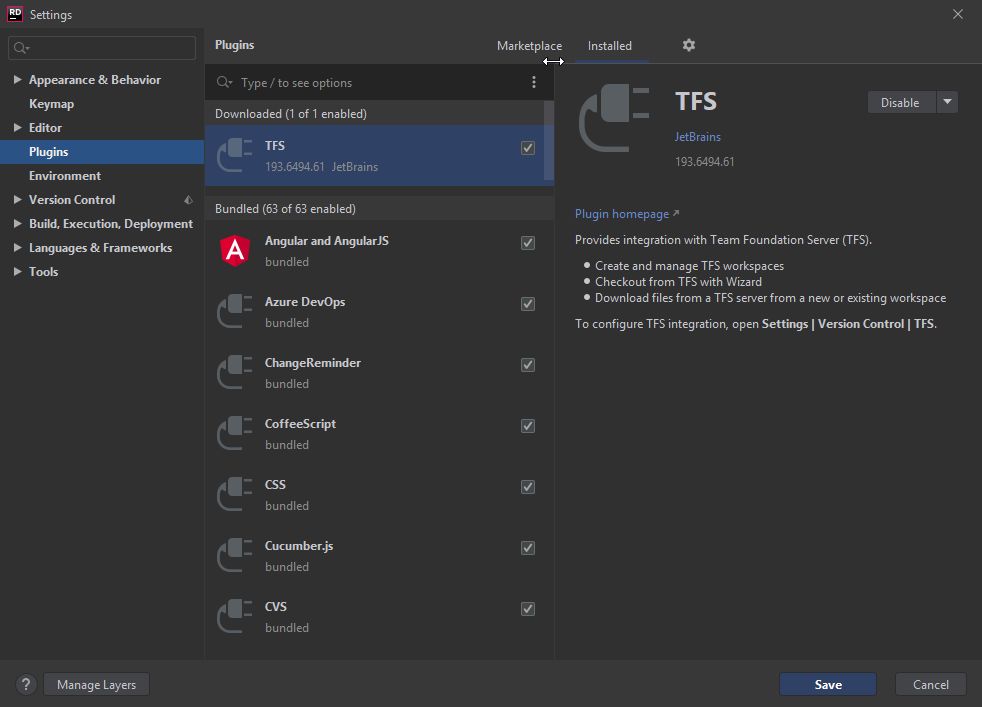Switch to the Marketplace tab

(529, 46)
